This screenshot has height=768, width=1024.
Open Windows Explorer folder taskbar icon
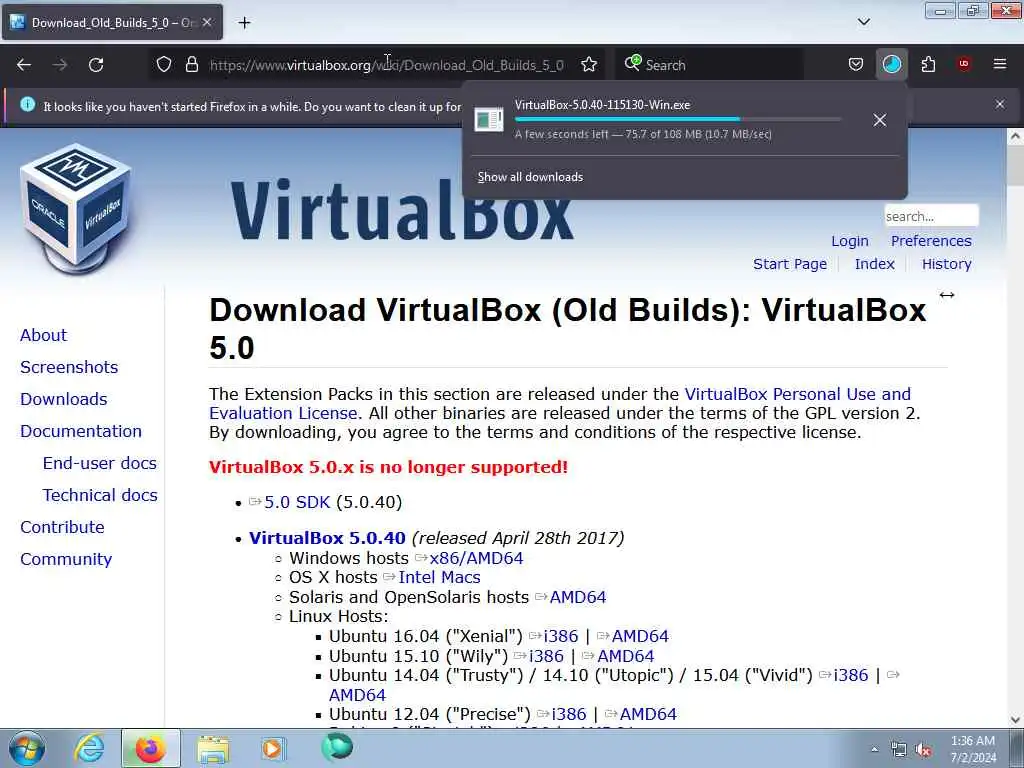(213, 749)
